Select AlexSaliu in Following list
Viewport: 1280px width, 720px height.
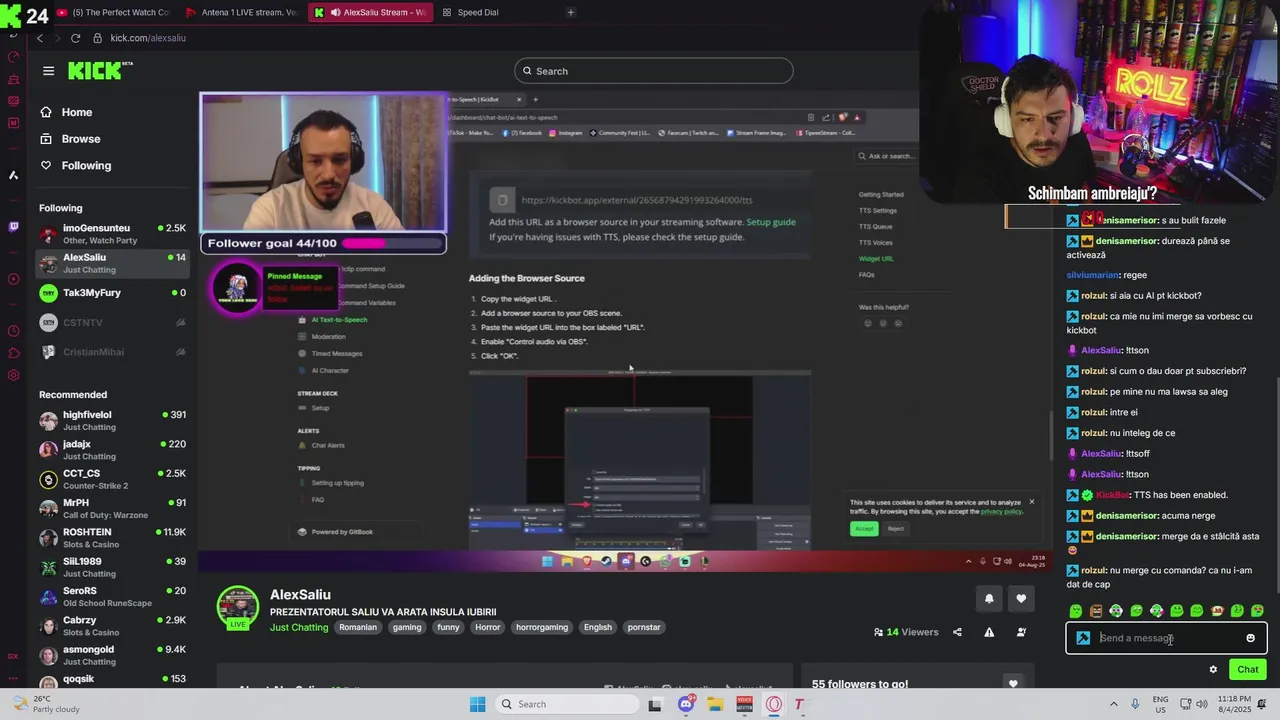[x=112, y=264]
